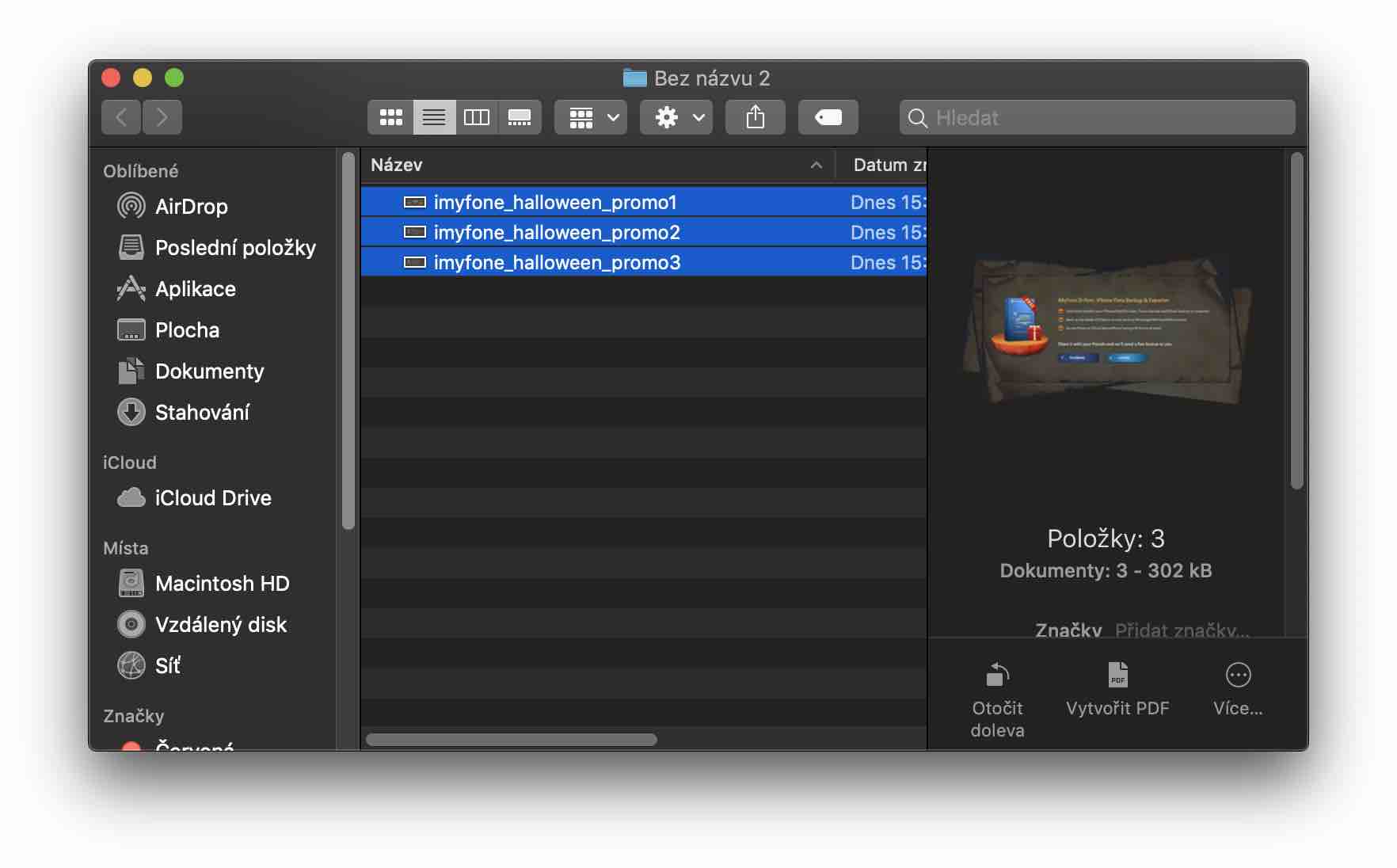Click the Značky section header
The height and width of the screenshot is (868, 1397).
click(x=134, y=716)
